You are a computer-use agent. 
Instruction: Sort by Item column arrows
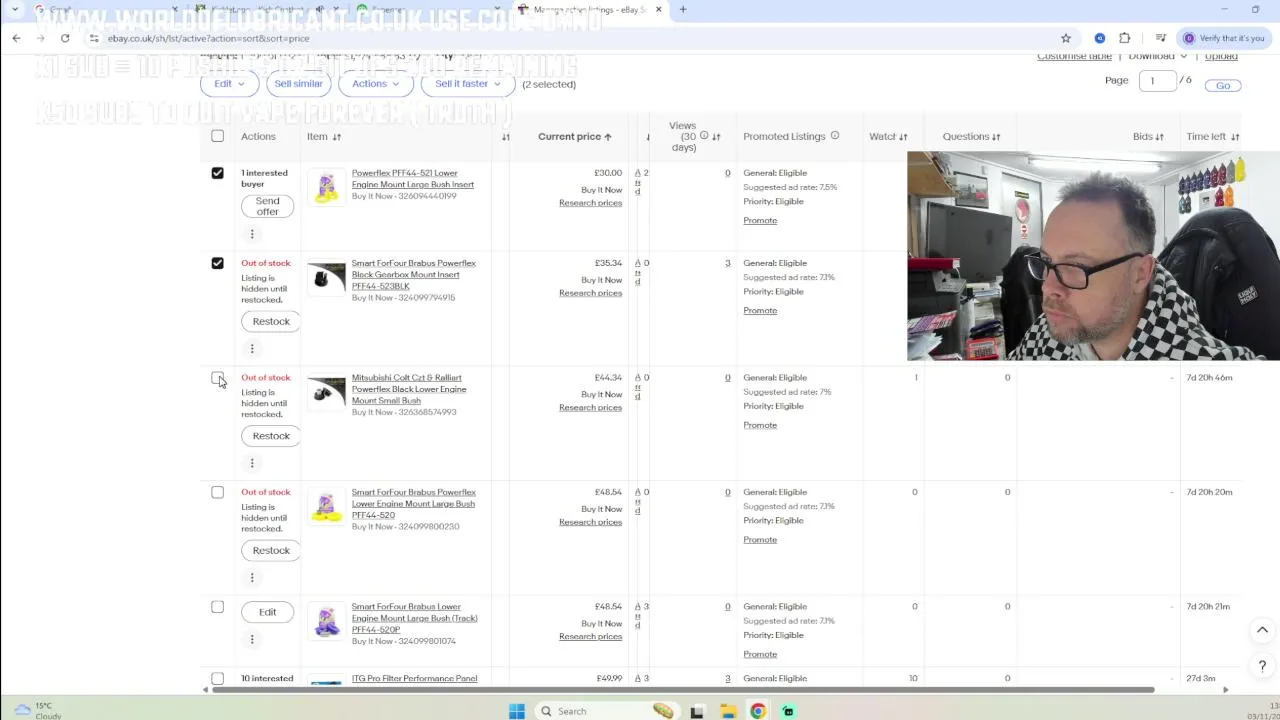pos(337,137)
